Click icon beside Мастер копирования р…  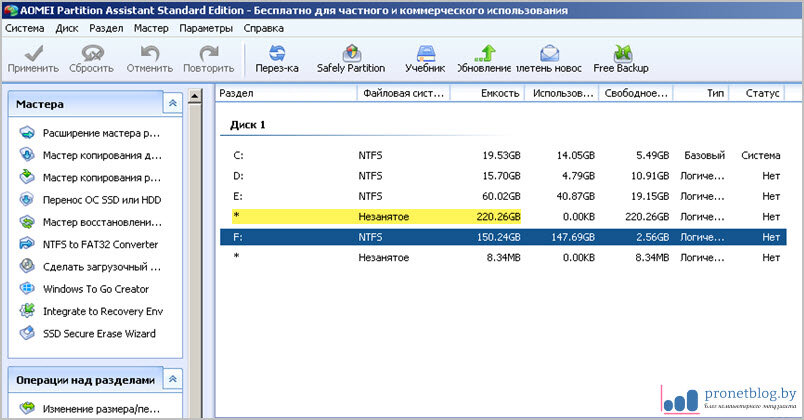click(27, 177)
